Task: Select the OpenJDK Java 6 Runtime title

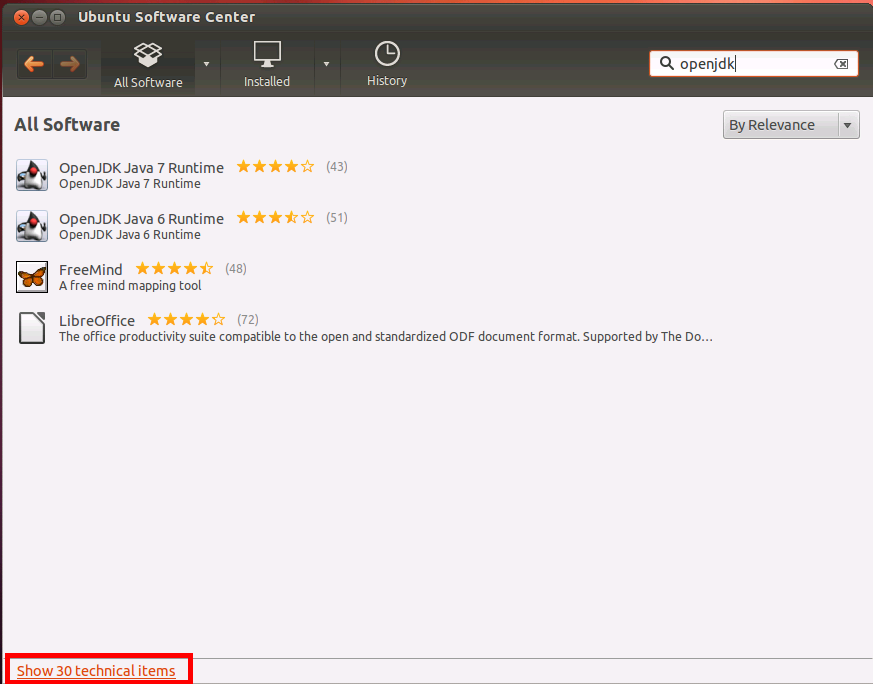Action: pyautogui.click(x=141, y=219)
